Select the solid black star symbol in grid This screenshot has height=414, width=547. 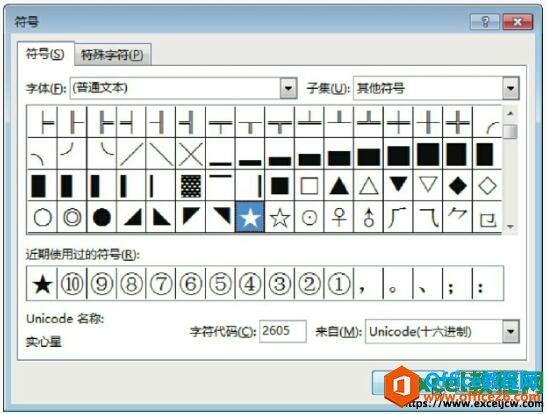pos(250,217)
